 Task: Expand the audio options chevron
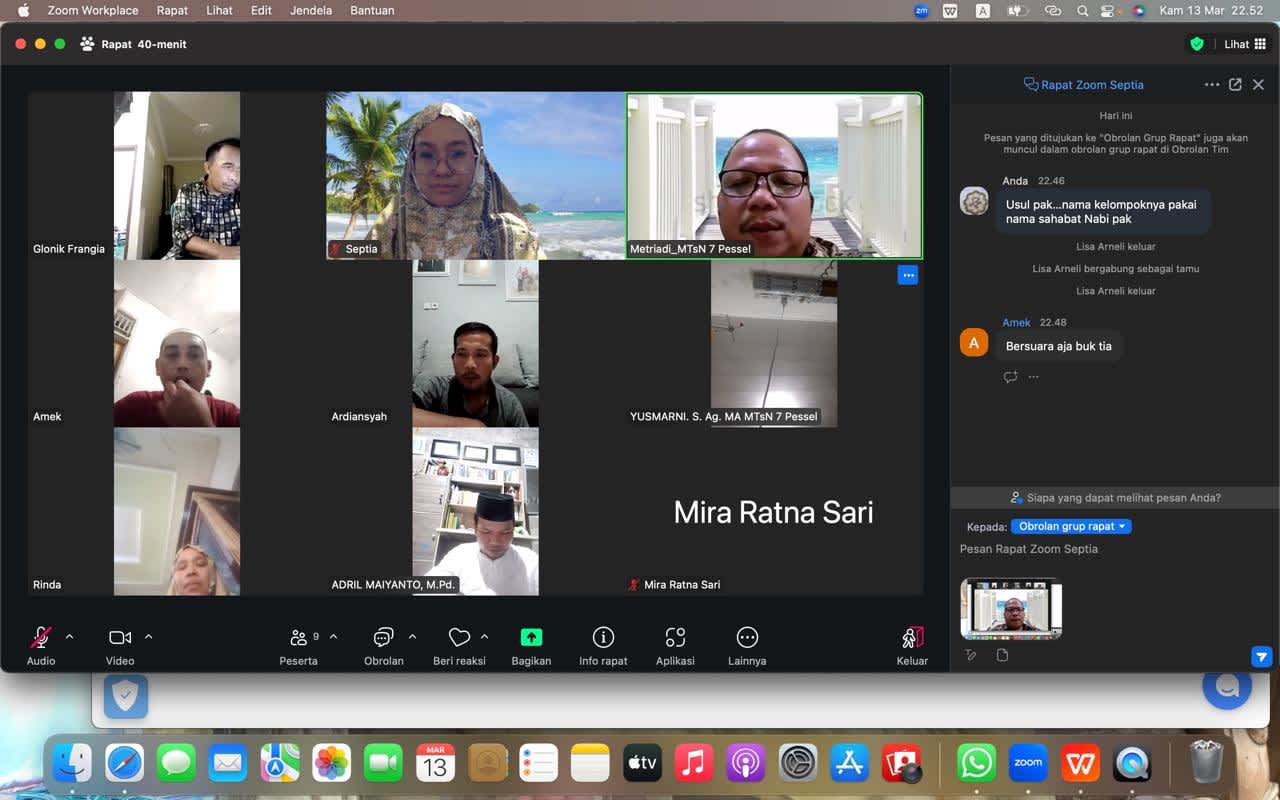coord(69,637)
